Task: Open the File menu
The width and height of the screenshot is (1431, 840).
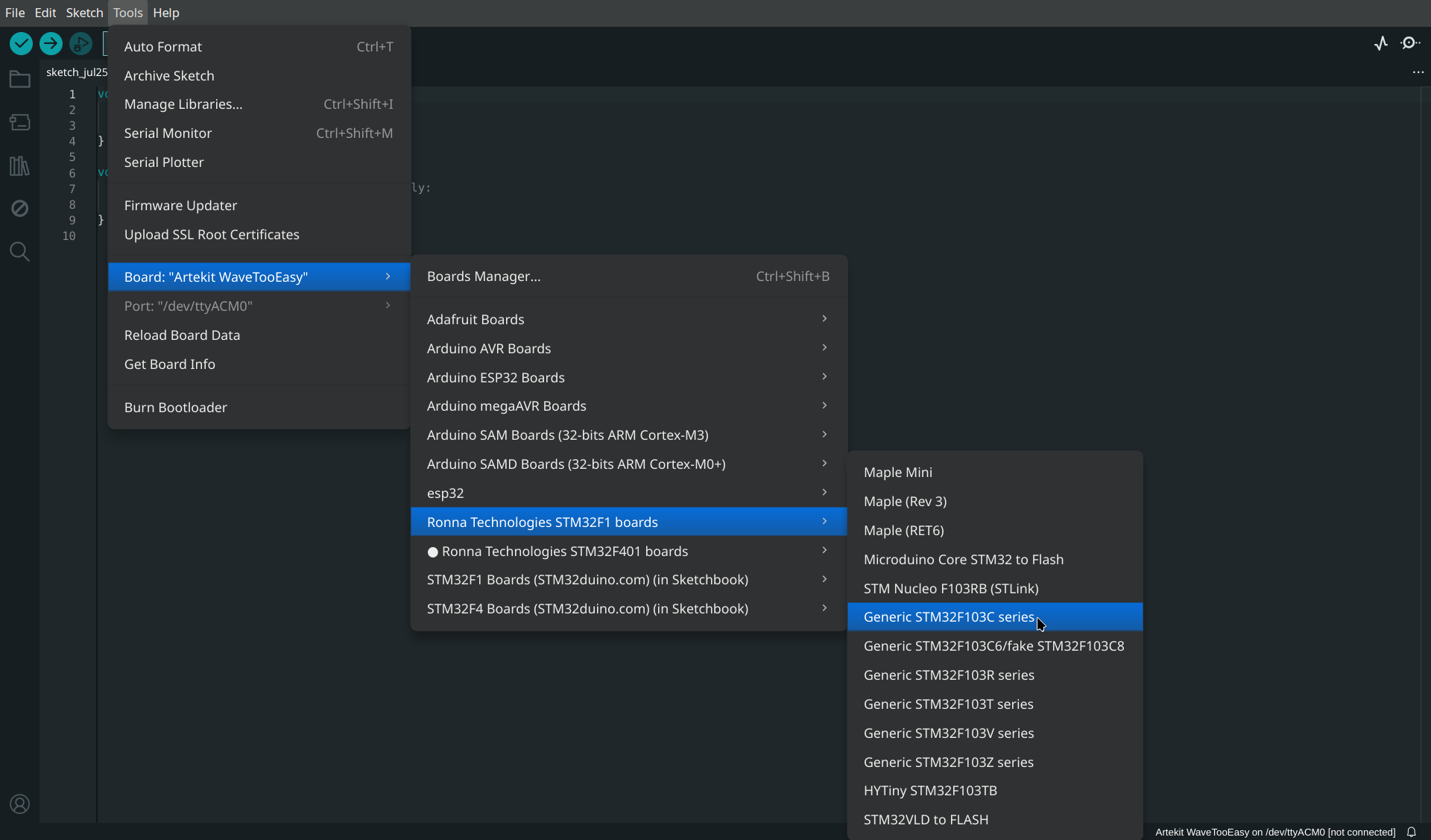Action: click(15, 13)
